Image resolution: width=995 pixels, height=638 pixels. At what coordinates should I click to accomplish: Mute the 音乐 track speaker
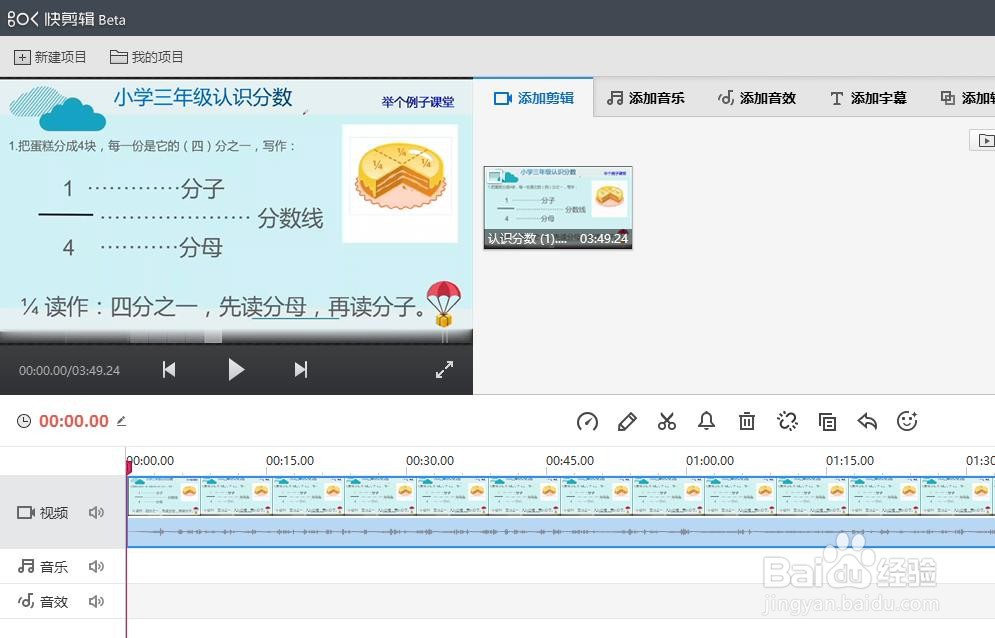(96, 566)
